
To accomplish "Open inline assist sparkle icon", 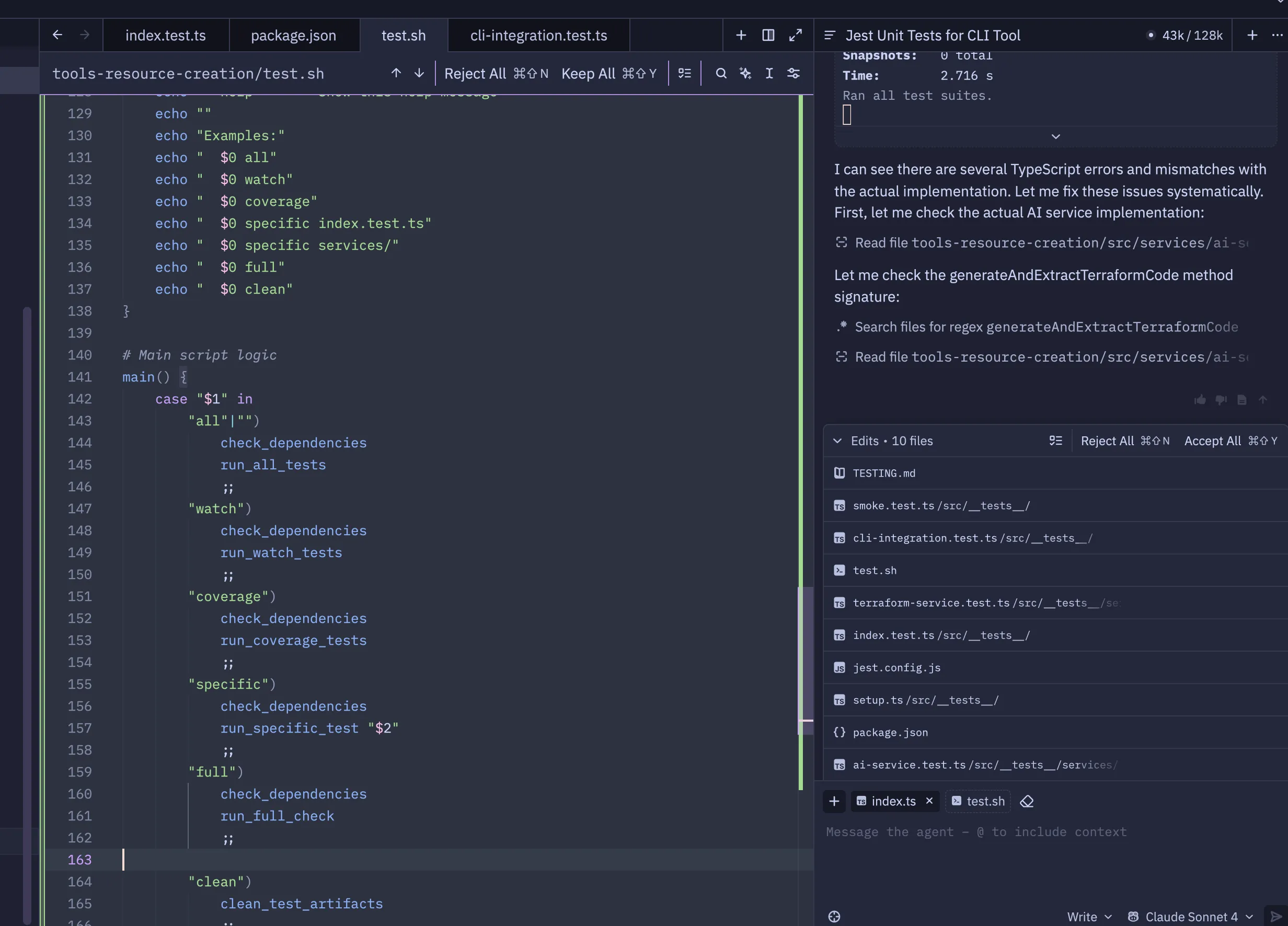I will point(745,73).
